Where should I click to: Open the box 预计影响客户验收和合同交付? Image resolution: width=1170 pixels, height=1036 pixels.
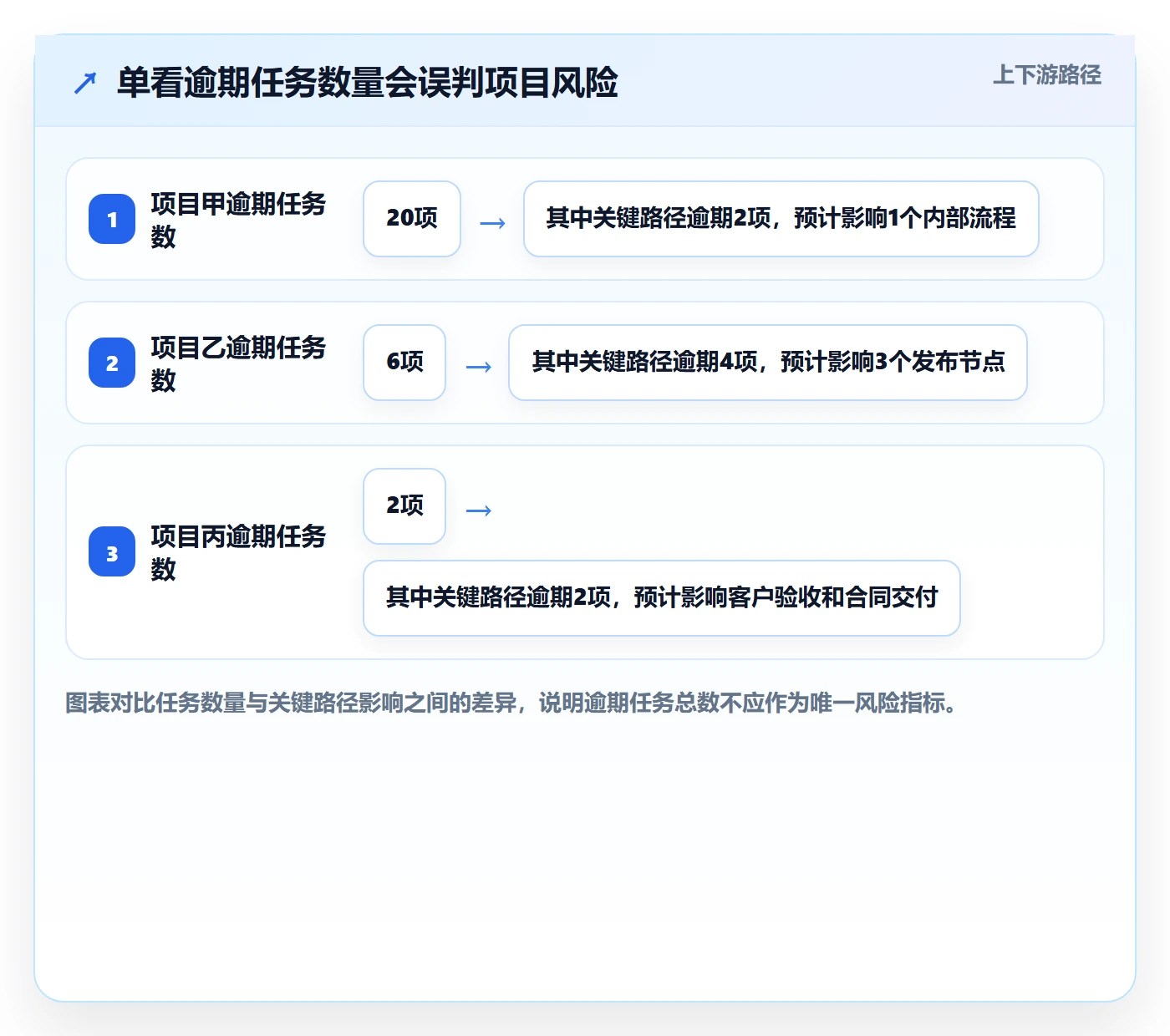(662, 598)
